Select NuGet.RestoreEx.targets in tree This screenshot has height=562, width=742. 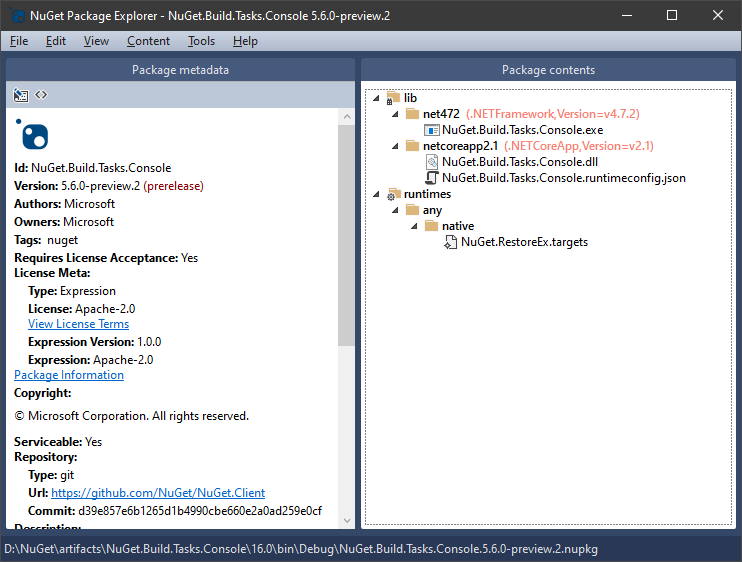point(524,242)
